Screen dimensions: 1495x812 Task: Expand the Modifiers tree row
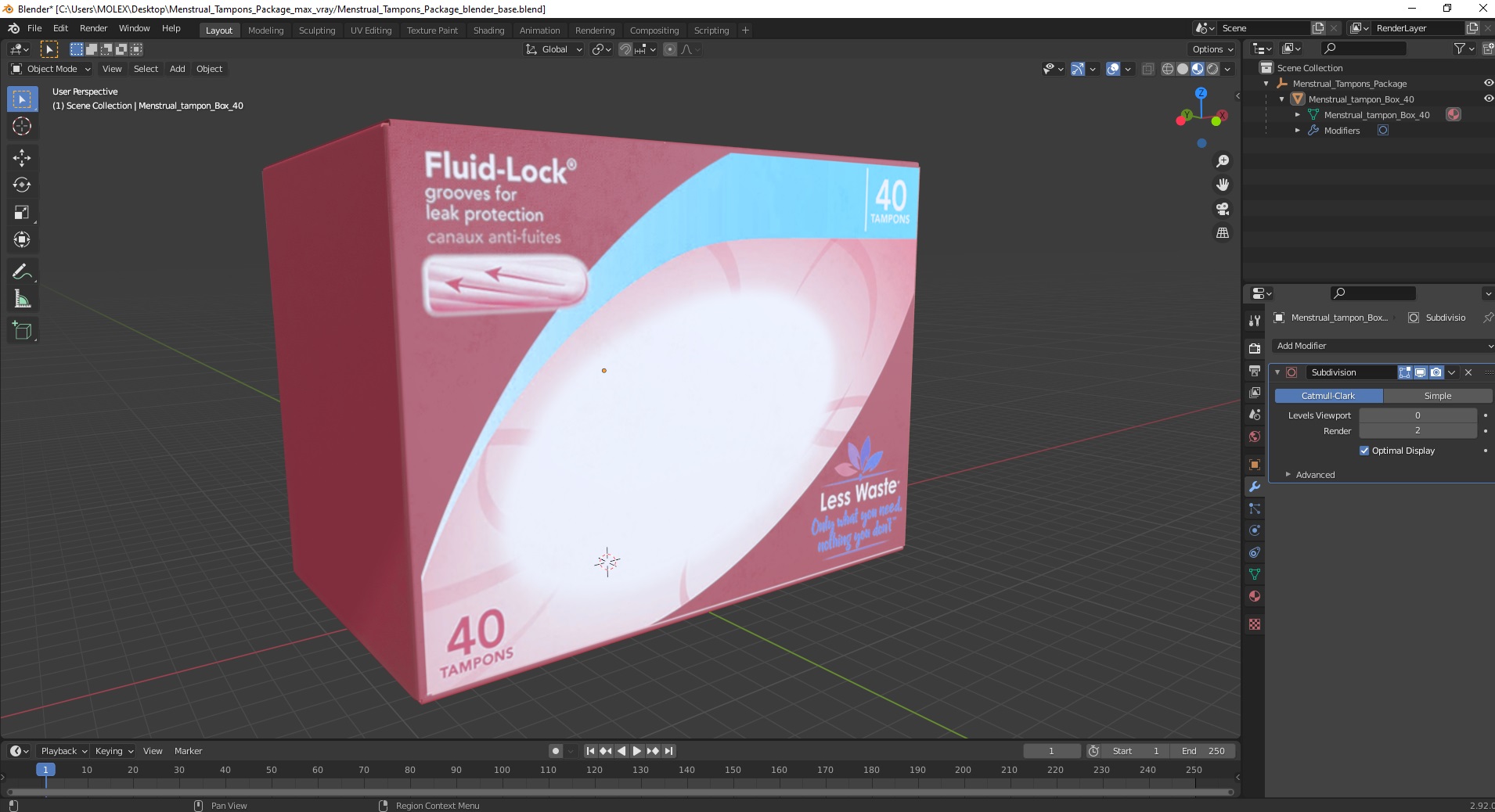(1298, 131)
